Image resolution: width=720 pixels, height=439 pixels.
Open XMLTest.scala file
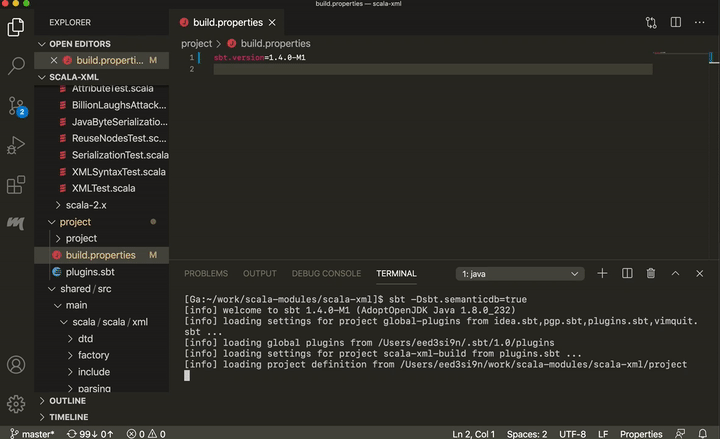tap(101, 188)
